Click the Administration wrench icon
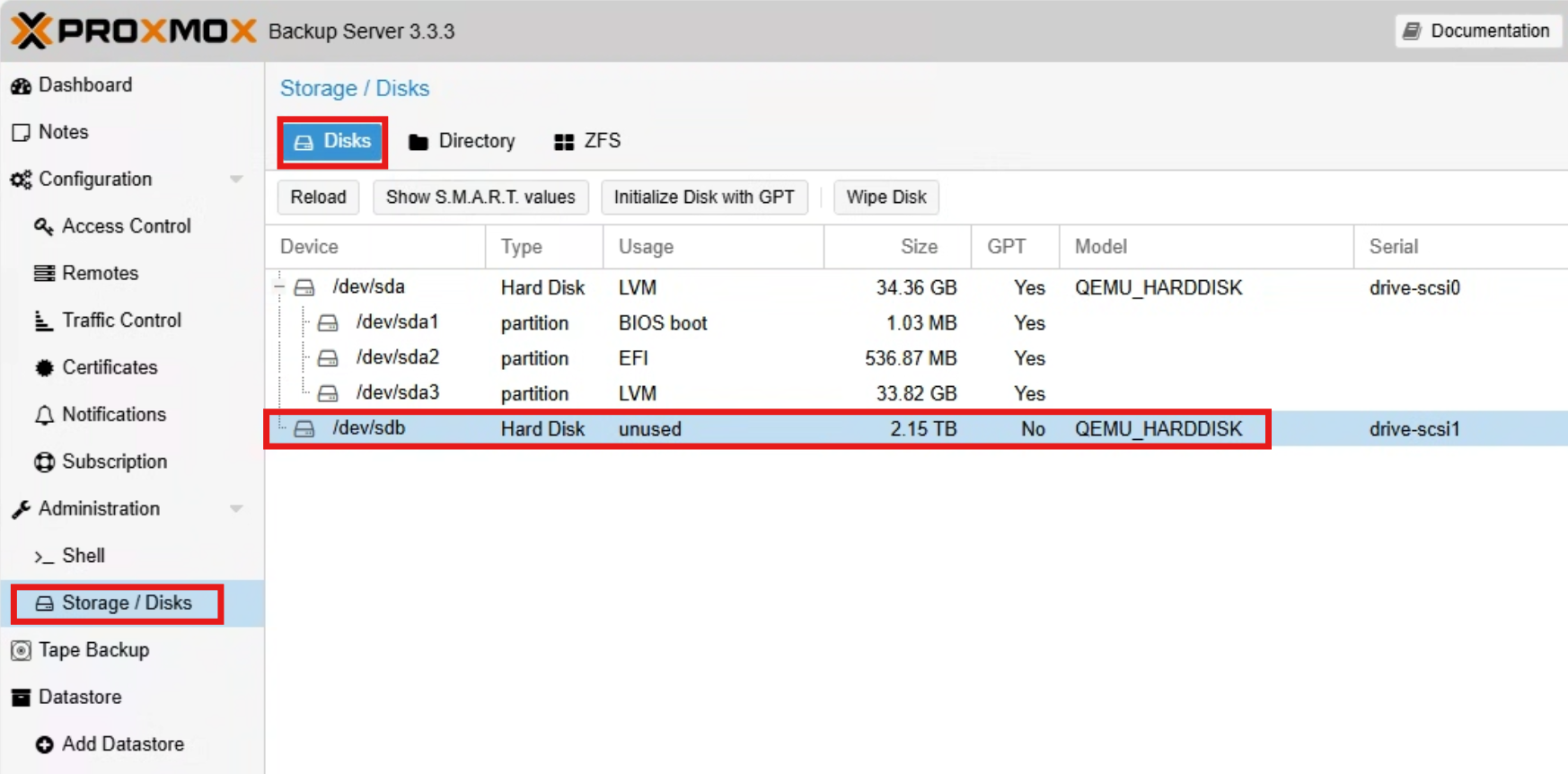This screenshot has width=1568, height=774. pyautogui.click(x=21, y=509)
